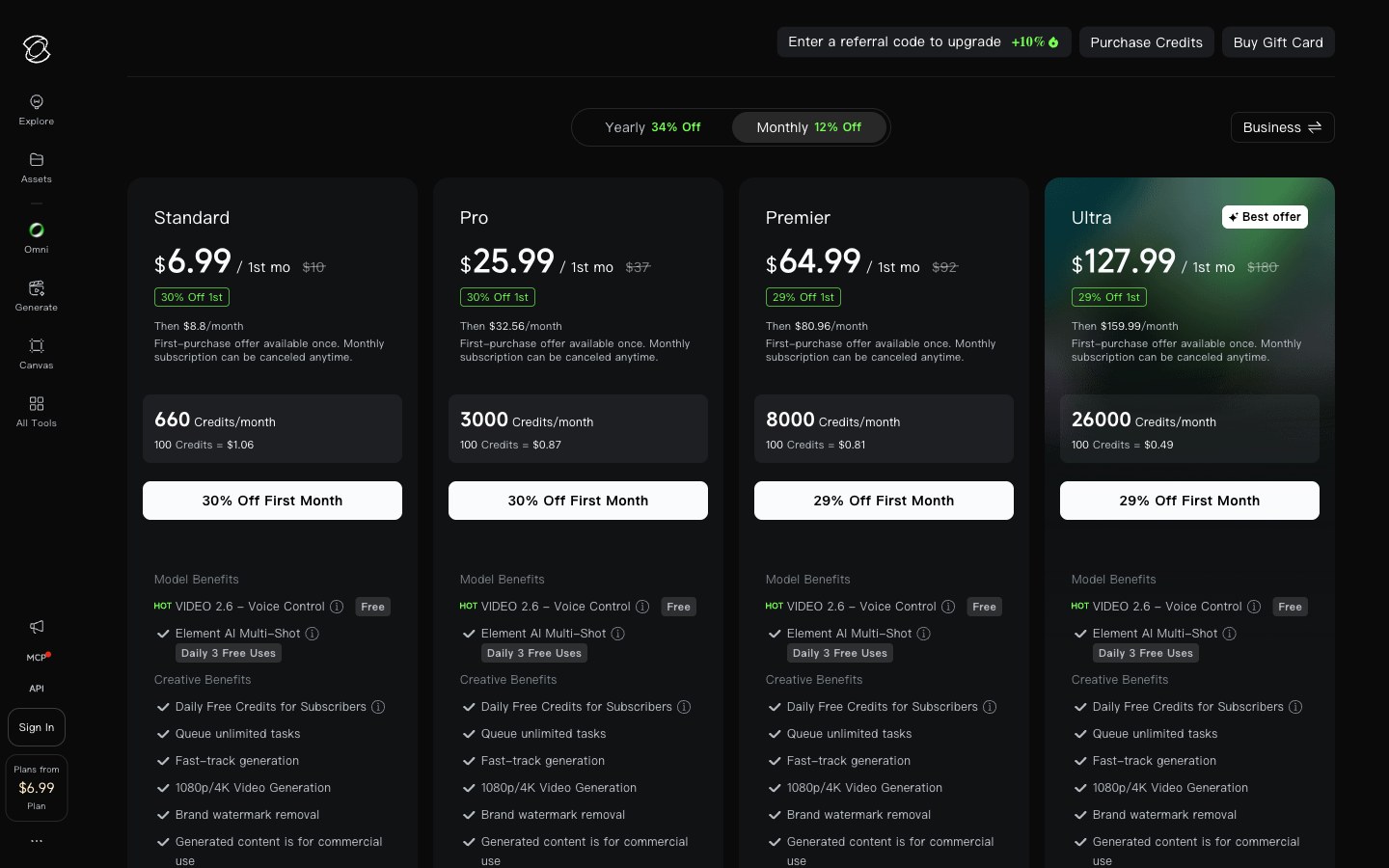Click the Standard 660 Credits/month box
This screenshot has height=868, width=1389.
[272, 428]
